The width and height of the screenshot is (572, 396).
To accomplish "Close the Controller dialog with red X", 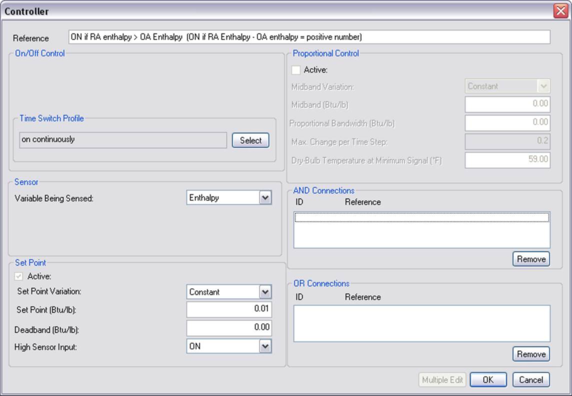I will click(x=561, y=11).
